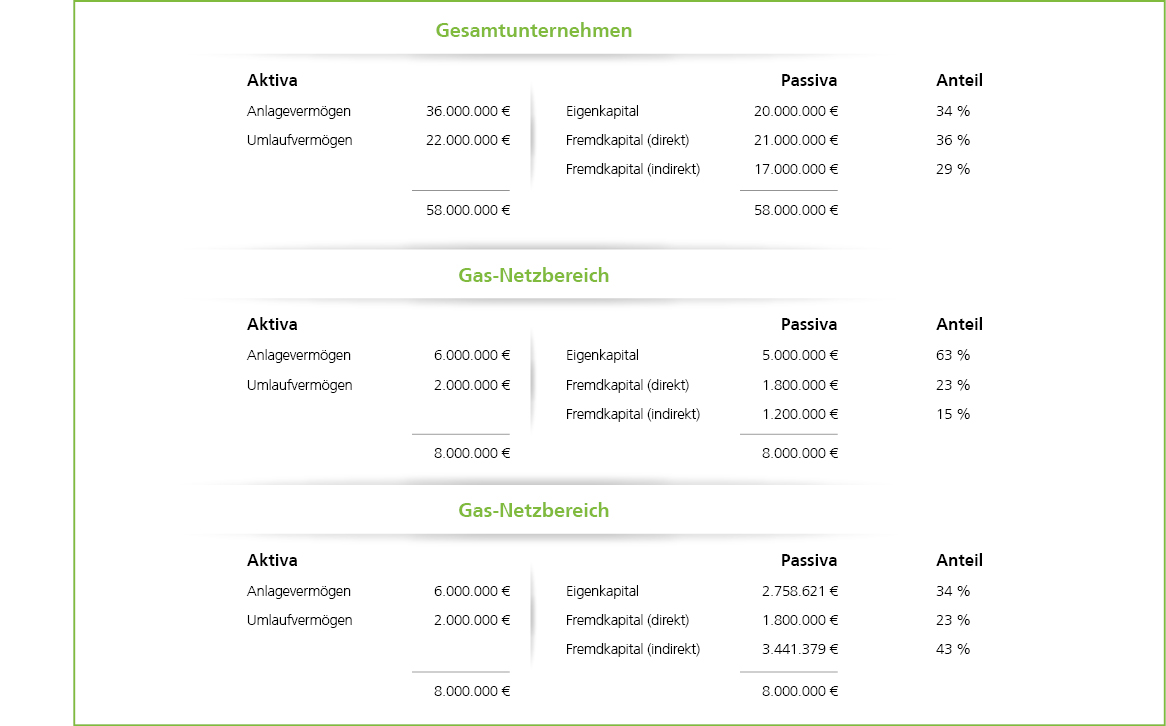1166x726 pixels.
Task: Click Fremdkapital (indirekt) amount 3.441.379 €
Action: (x=799, y=649)
